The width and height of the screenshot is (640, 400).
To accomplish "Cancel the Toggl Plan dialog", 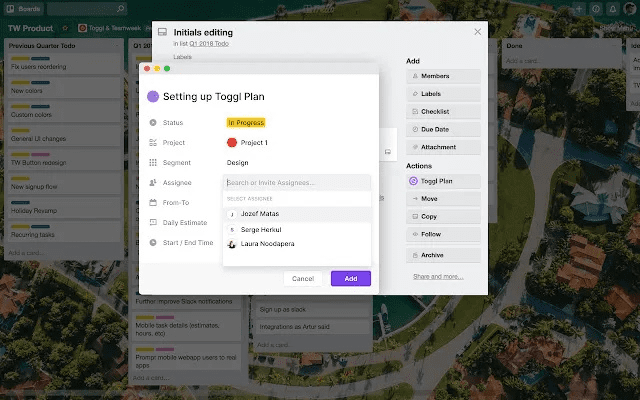I will pos(303,278).
